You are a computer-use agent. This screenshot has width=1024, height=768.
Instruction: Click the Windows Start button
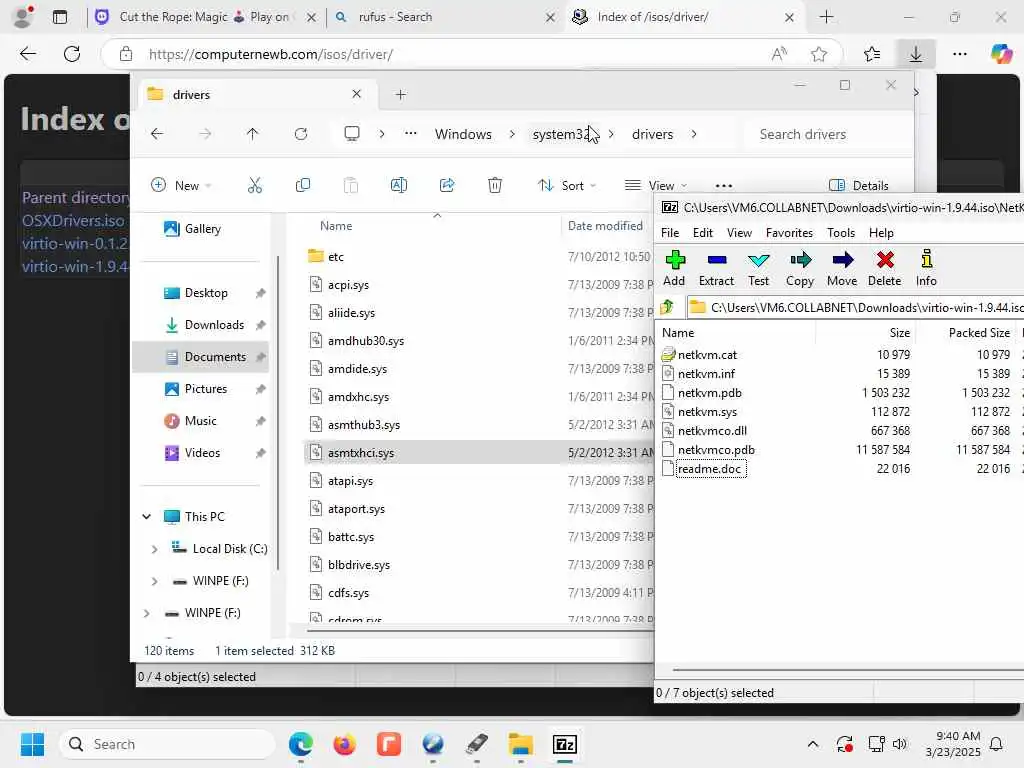click(32, 744)
